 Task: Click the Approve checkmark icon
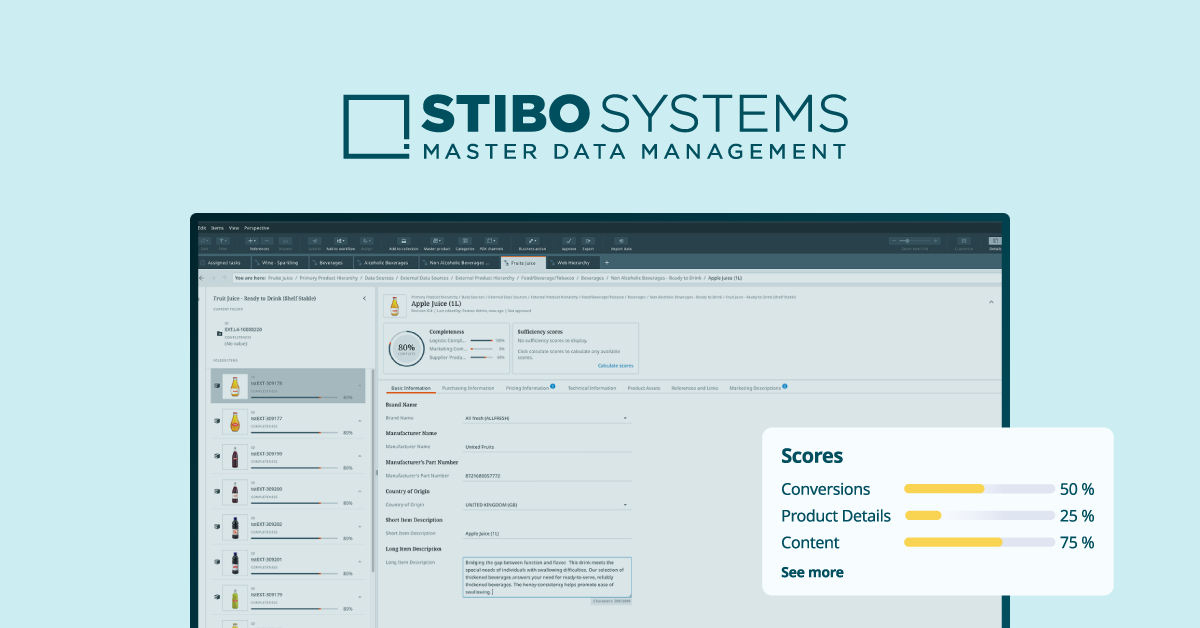569,241
